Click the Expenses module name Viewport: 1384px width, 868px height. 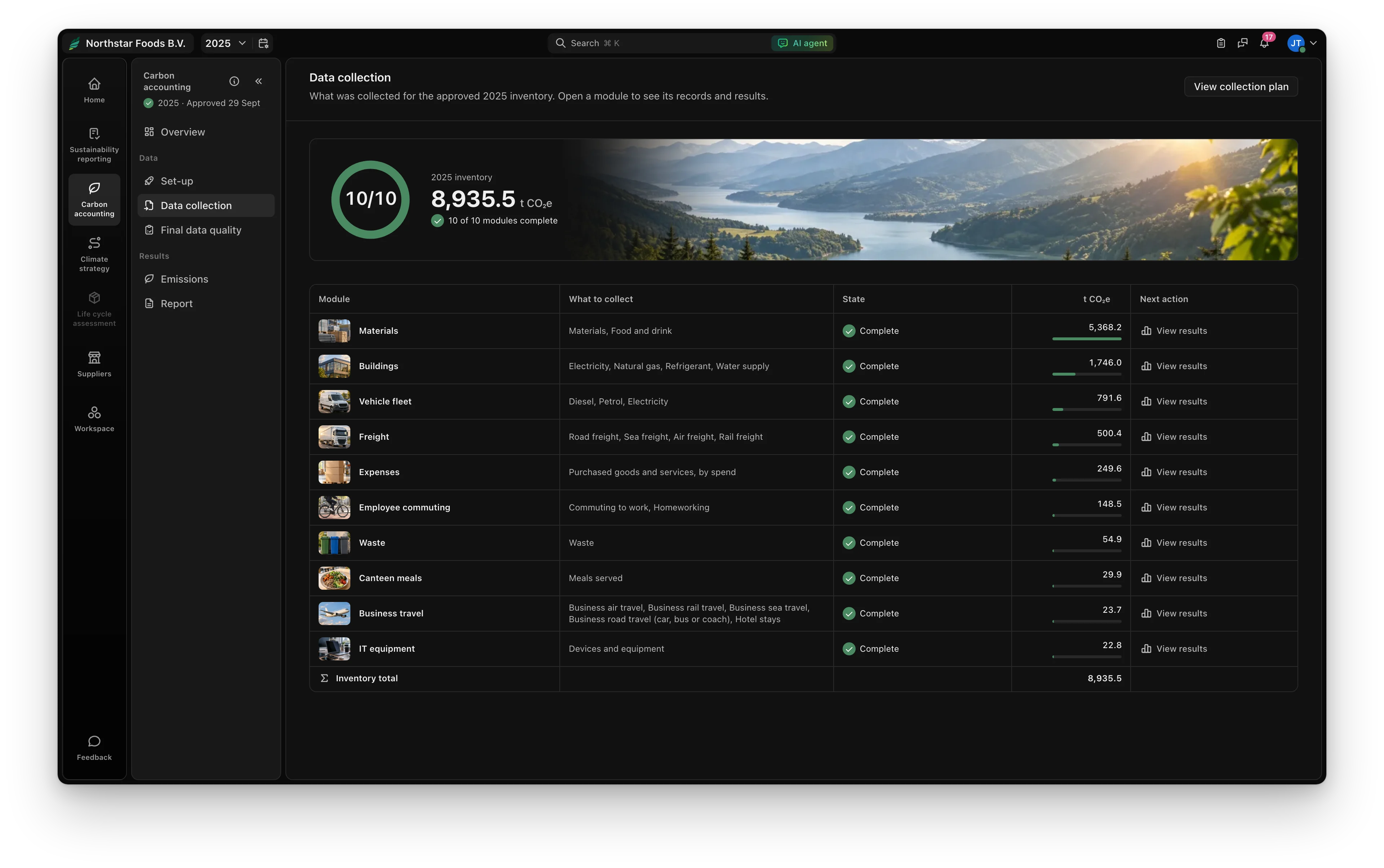click(x=379, y=473)
